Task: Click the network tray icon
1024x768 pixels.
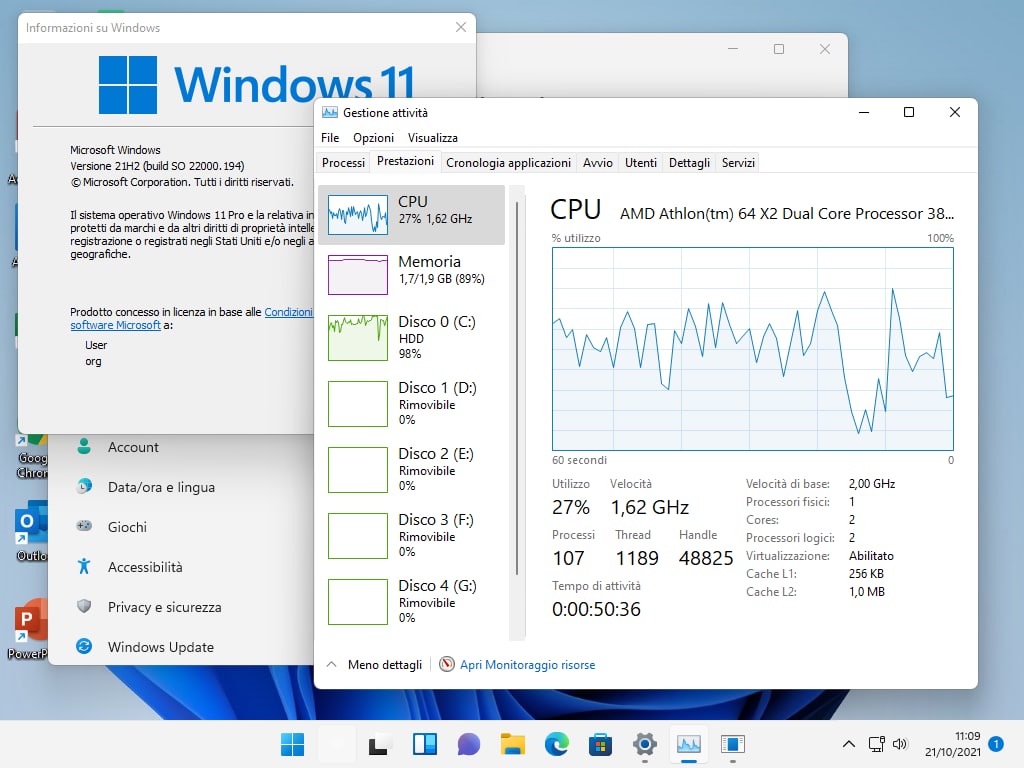Action: [x=876, y=744]
